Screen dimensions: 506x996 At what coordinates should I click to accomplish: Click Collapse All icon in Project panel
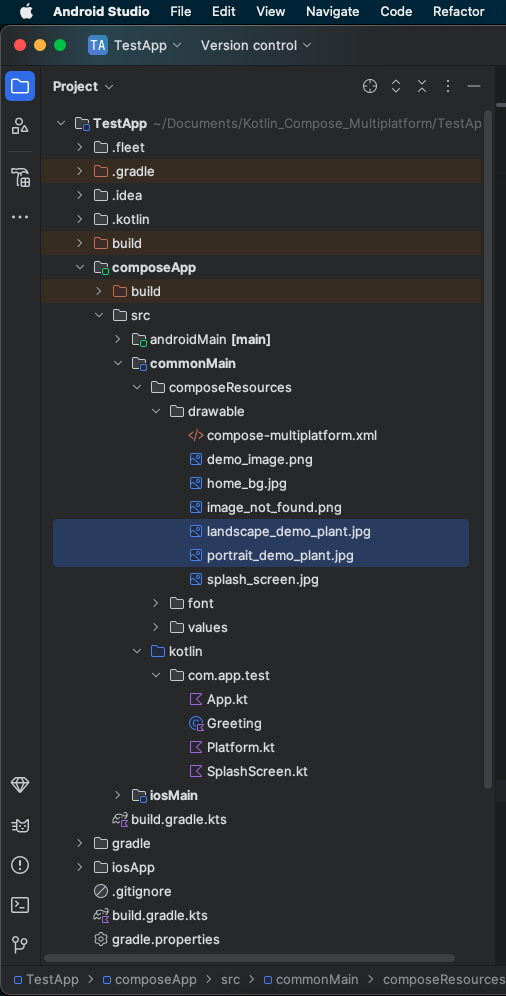coord(422,86)
